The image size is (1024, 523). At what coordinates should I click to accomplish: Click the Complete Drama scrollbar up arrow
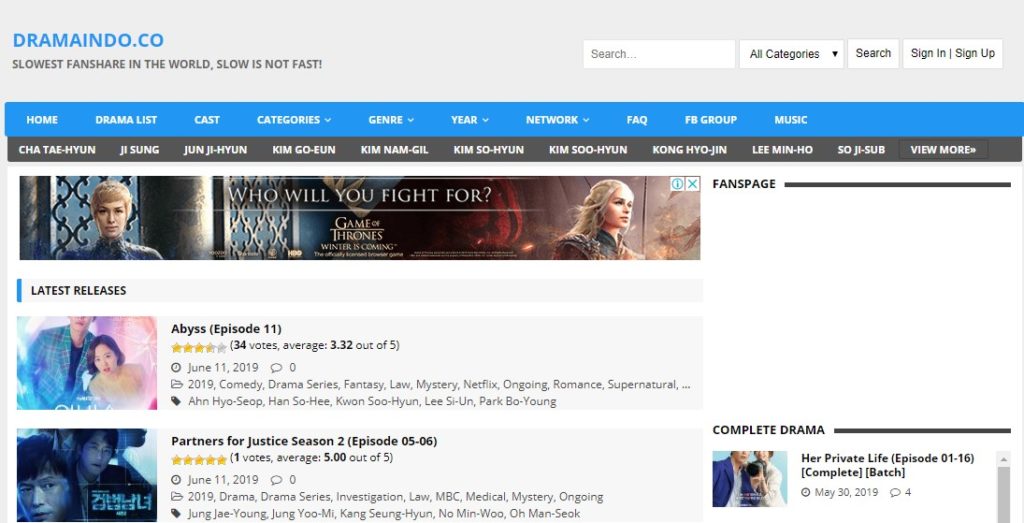point(1002,460)
